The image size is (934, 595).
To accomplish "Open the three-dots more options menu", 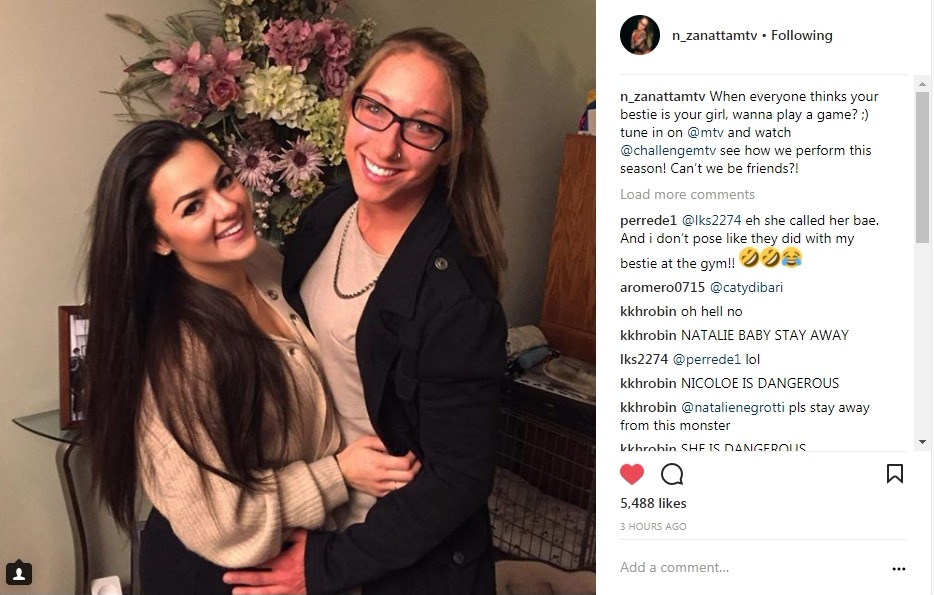I will pyautogui.click(x=899, y=569).
